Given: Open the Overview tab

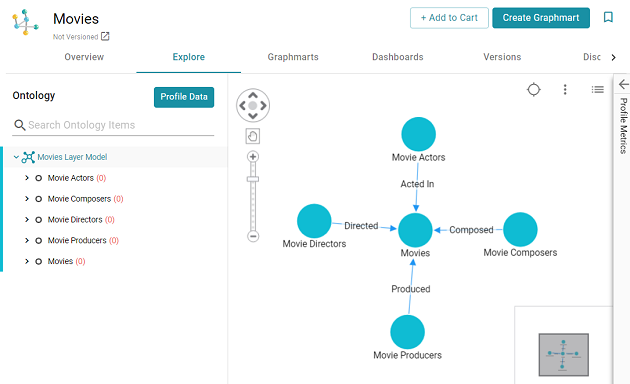Looking at the screenshot, I should (x=84, y=57).
